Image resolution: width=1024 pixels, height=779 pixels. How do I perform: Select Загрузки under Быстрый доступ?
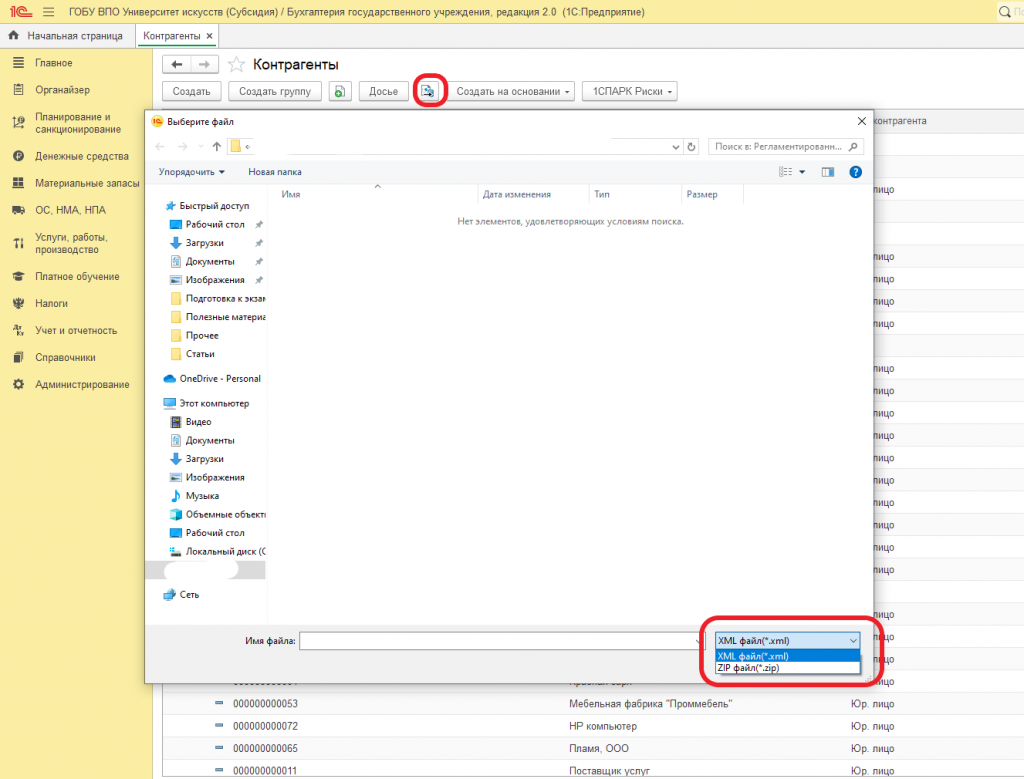[204, 243]
